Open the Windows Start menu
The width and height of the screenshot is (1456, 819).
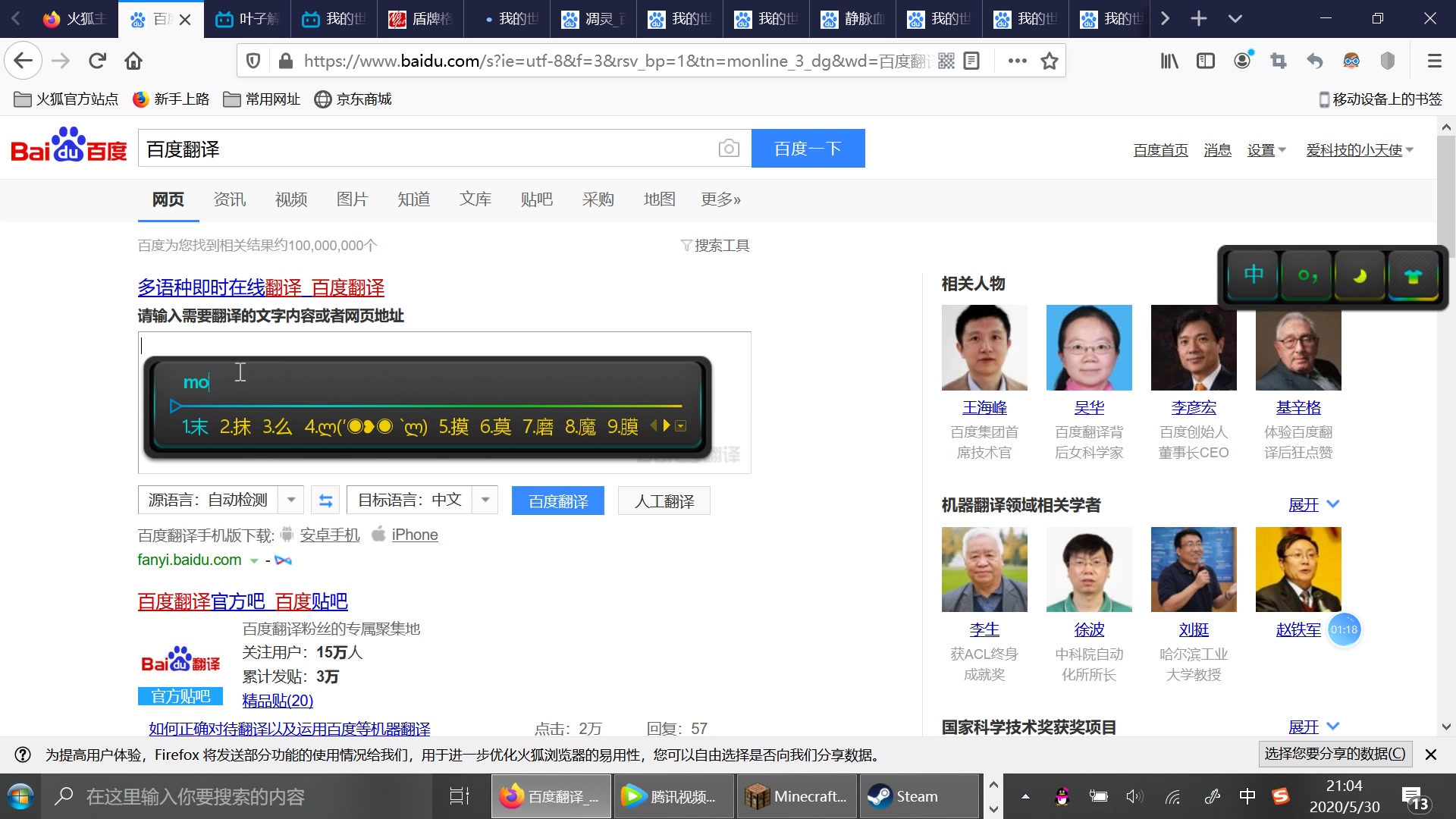[x=20, y=796]
